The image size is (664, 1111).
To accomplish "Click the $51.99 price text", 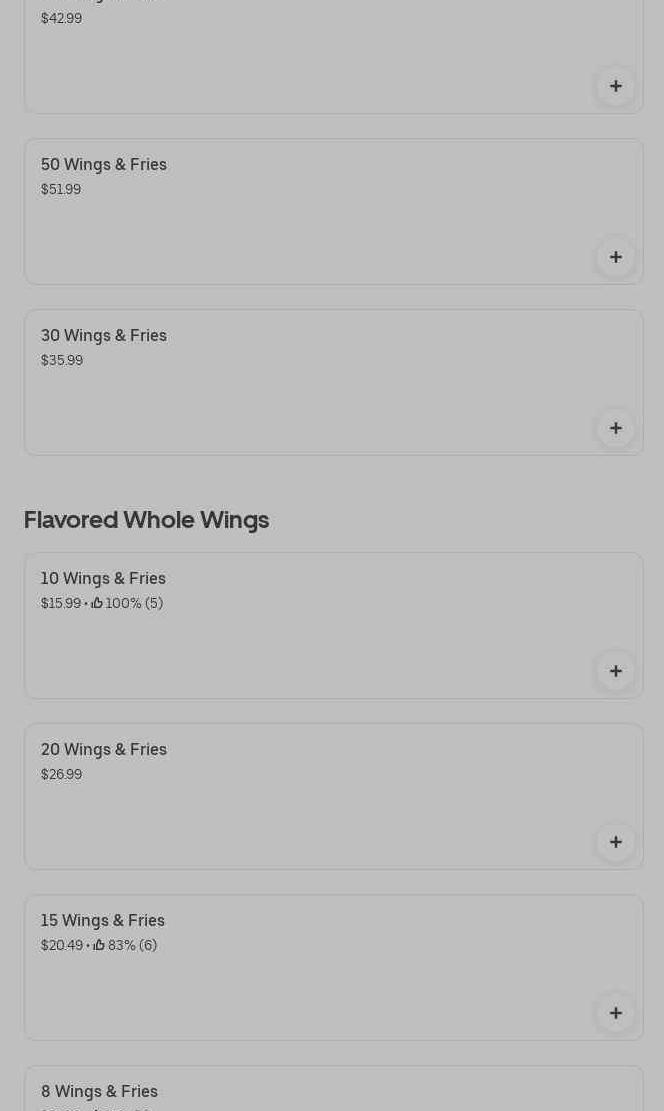I will tap(61, 189).
